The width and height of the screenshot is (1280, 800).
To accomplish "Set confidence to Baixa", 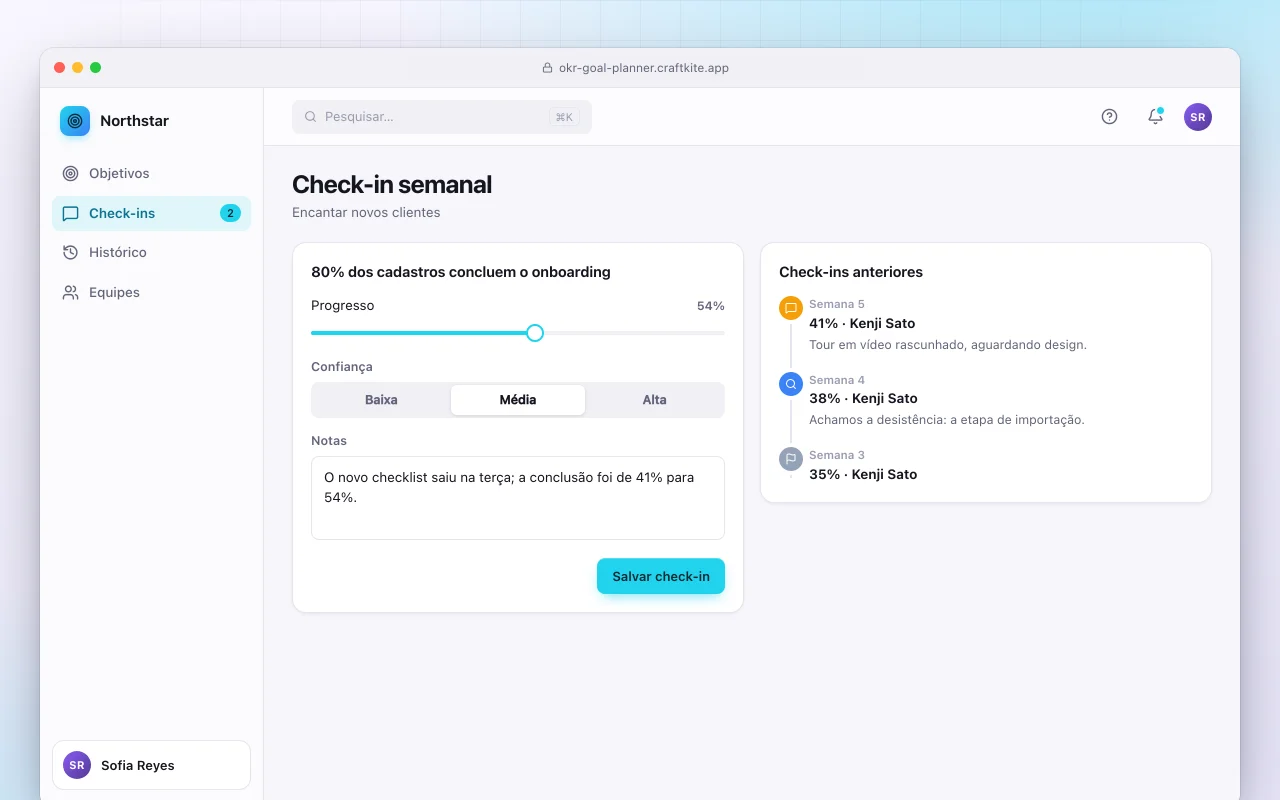I will click(381, 400).
